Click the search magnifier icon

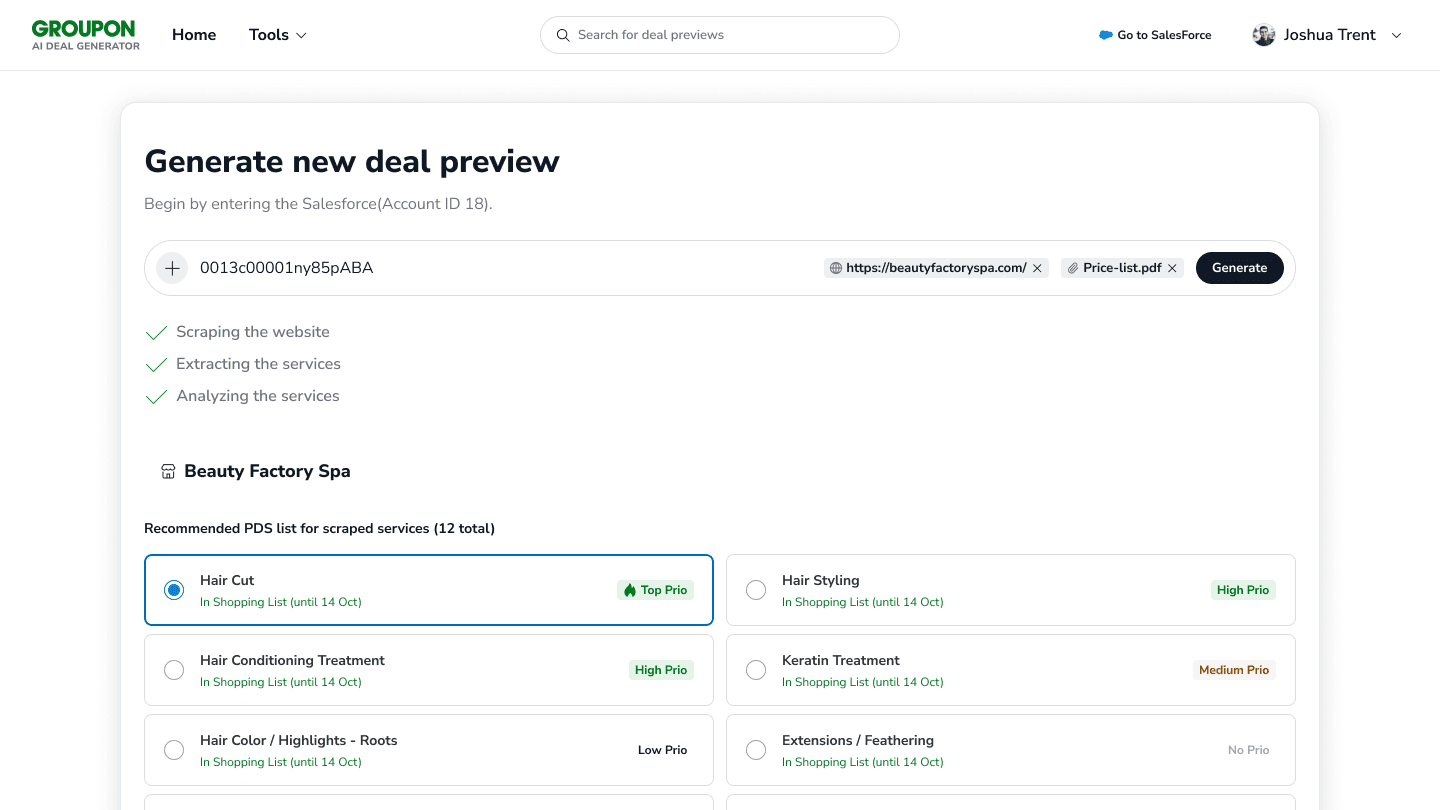tap(563, 35)
